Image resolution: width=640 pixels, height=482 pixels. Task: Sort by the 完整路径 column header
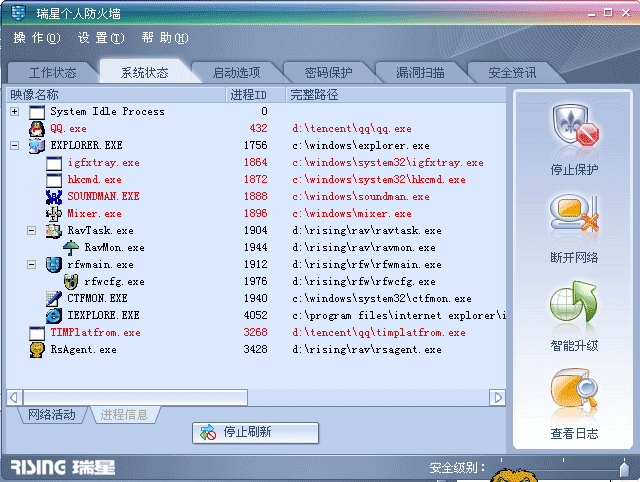(x=396, y=95)
